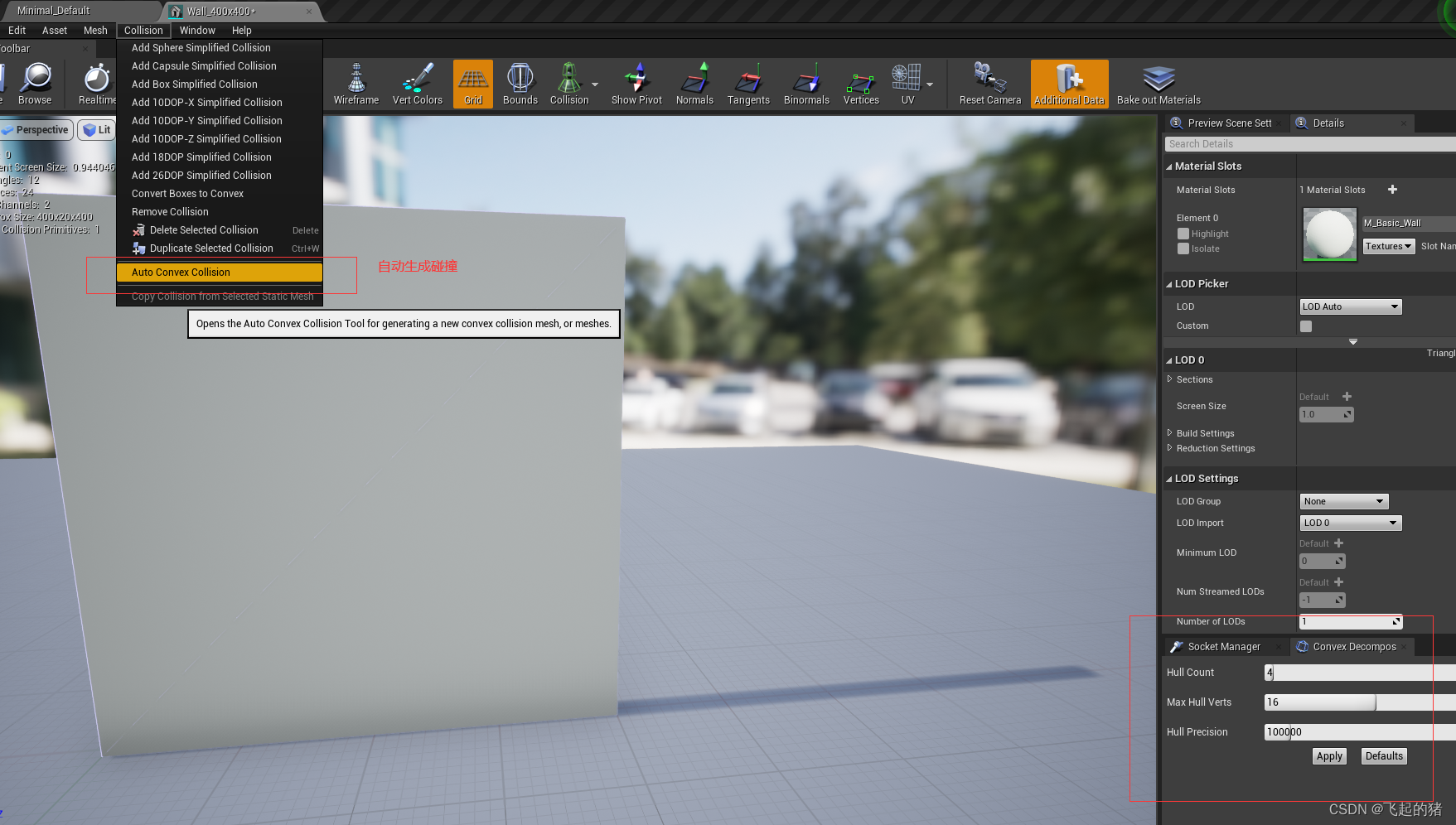The image size is (1456, 825).
Task: Expand LOD Picker advanced arrow
Action: click(x=1353, y=342)
